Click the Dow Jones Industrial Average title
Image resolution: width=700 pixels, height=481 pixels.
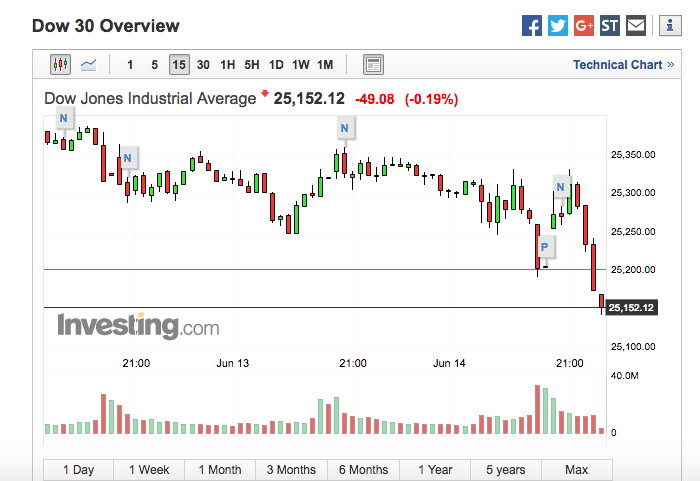click(x=150, y=98)
